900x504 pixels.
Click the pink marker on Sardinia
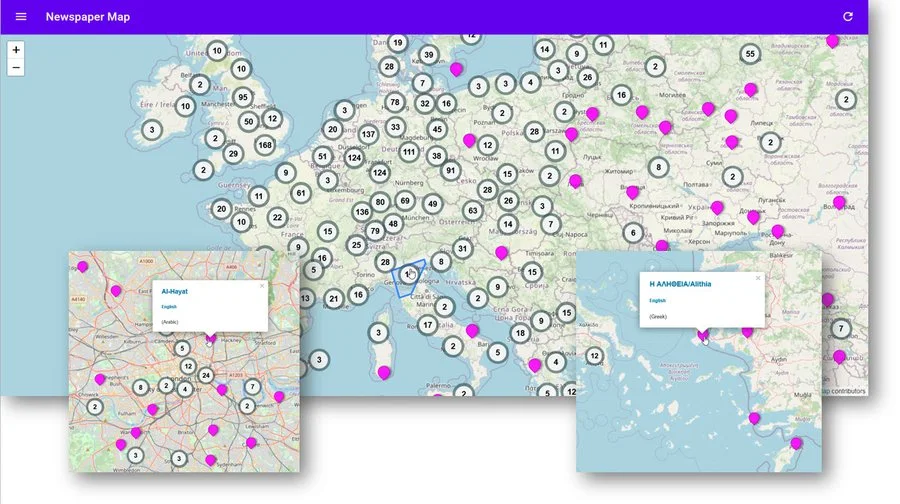(x=384, y=373)
